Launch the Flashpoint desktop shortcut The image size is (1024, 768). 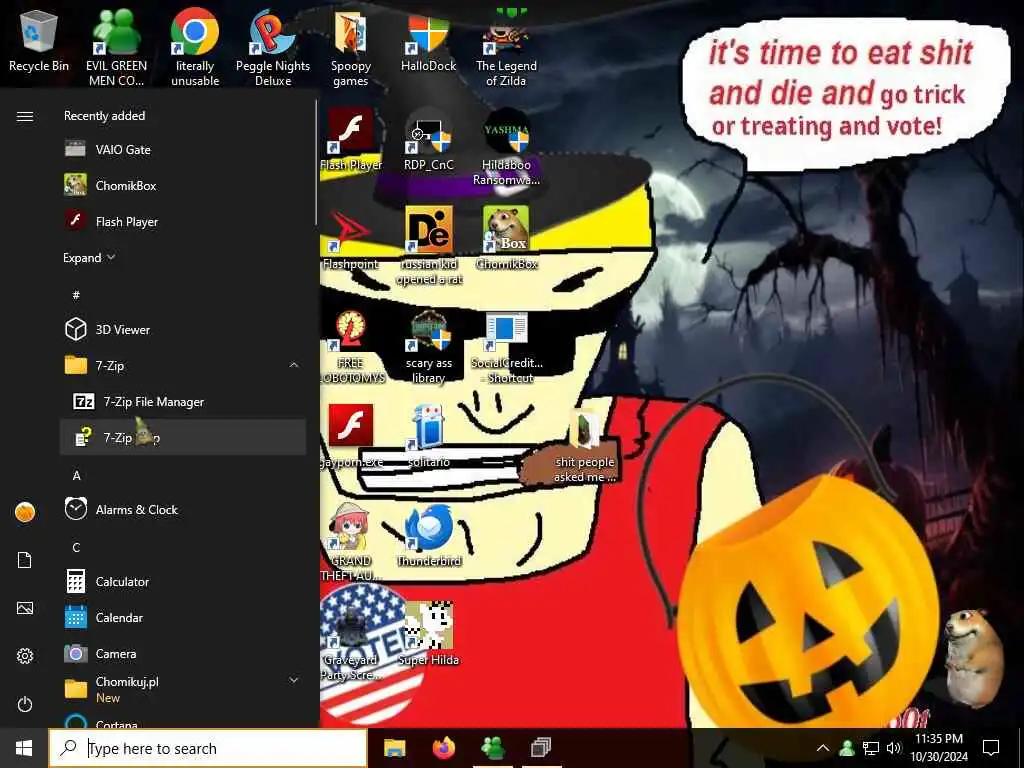(351, 238)
